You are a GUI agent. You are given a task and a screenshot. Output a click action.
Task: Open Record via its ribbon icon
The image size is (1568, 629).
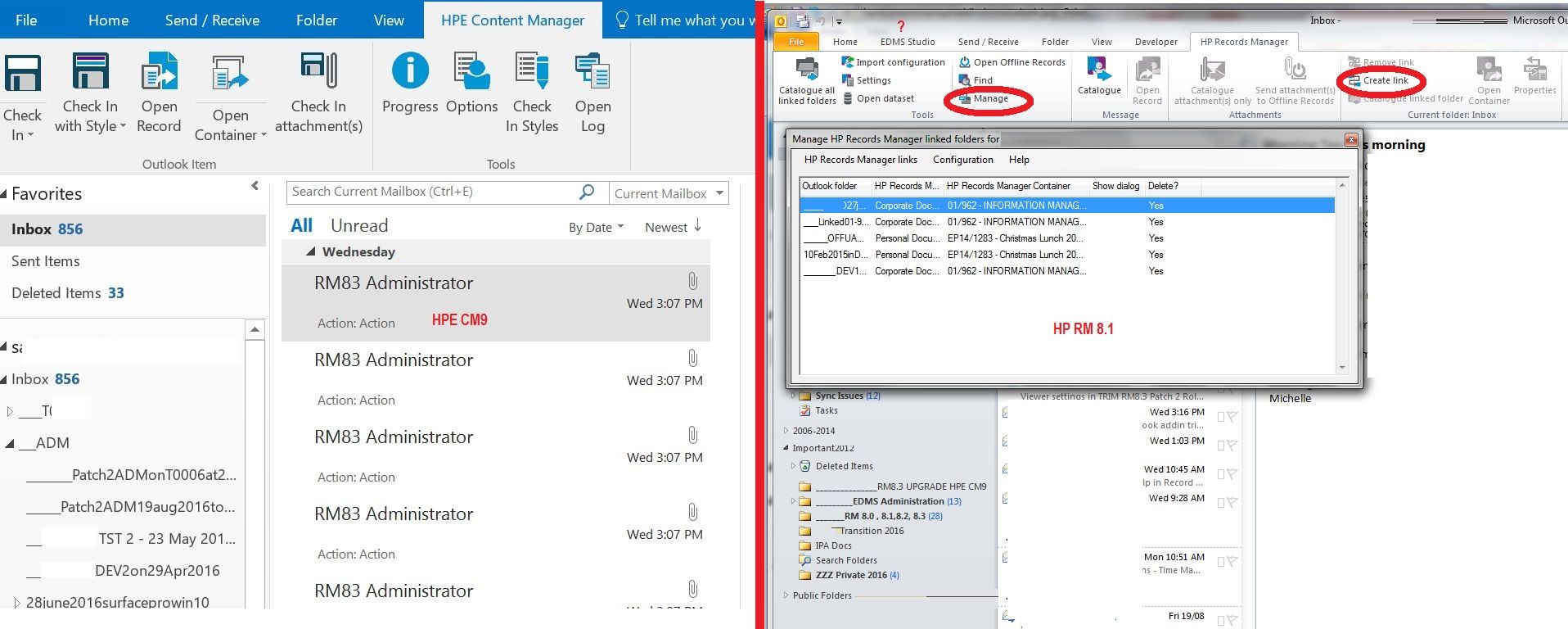coord(160,71)
